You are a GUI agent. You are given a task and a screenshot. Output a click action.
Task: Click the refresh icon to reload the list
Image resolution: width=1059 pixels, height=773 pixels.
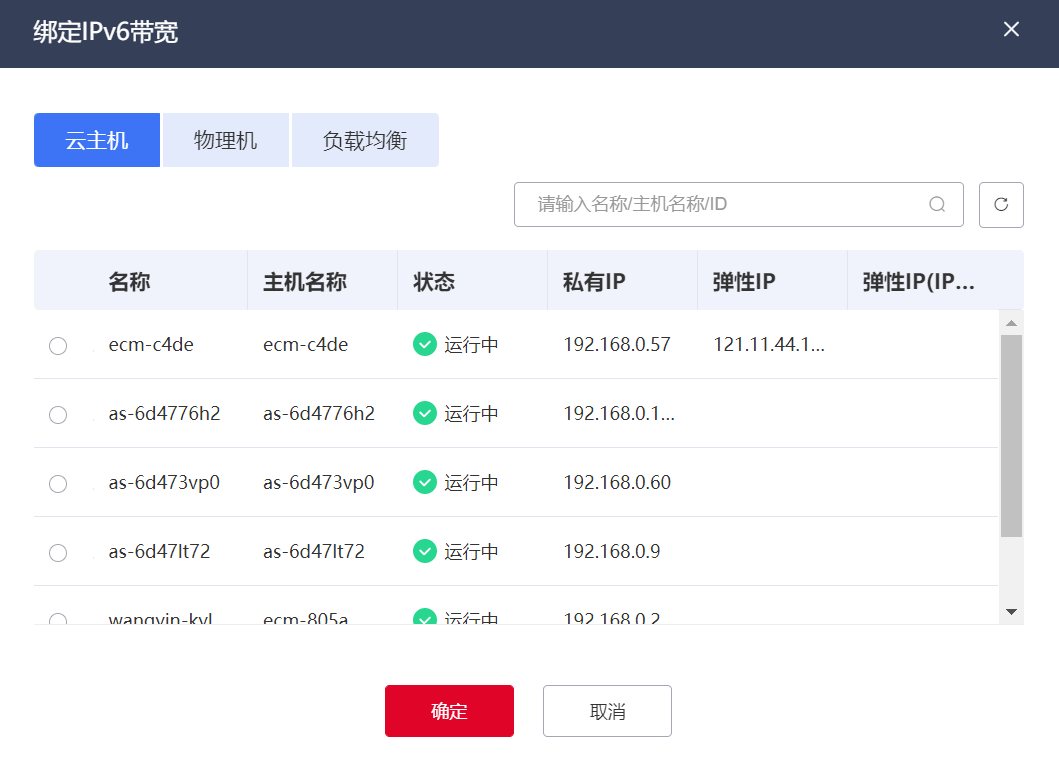[x=1001, y=204]
